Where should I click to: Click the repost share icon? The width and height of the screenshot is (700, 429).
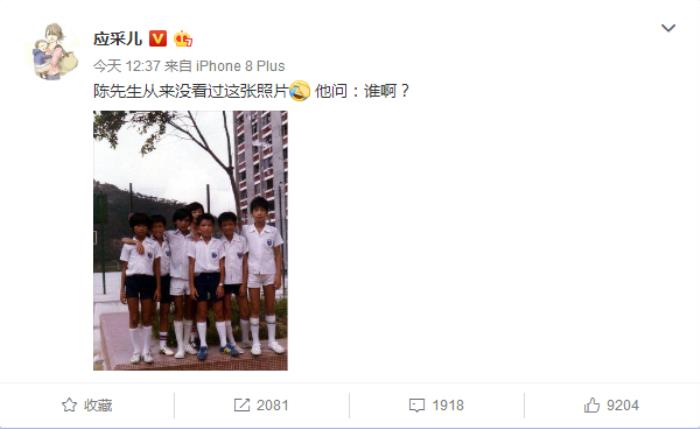coord(242,405)
